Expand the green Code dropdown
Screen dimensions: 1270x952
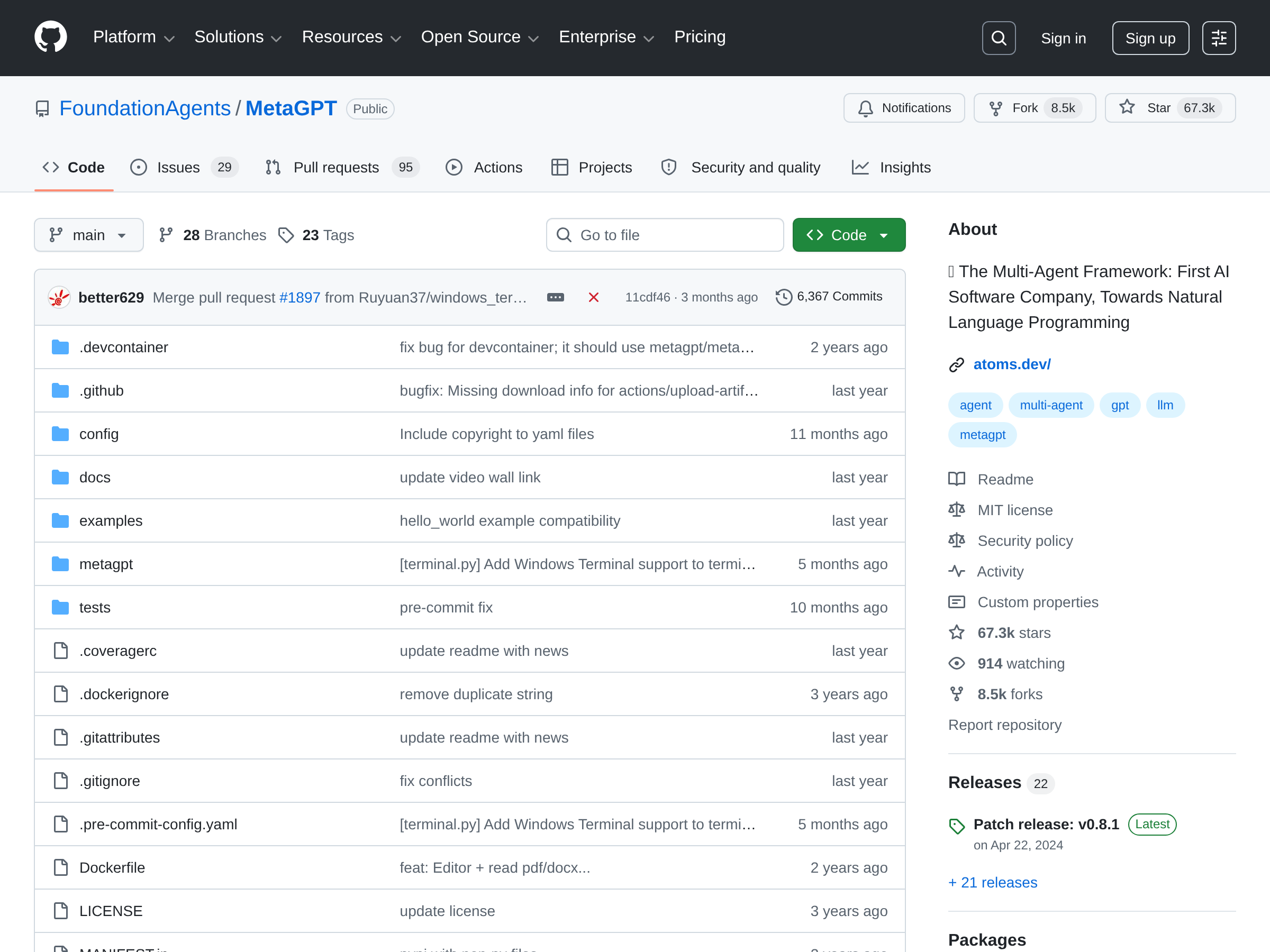[x=849, y=235]
